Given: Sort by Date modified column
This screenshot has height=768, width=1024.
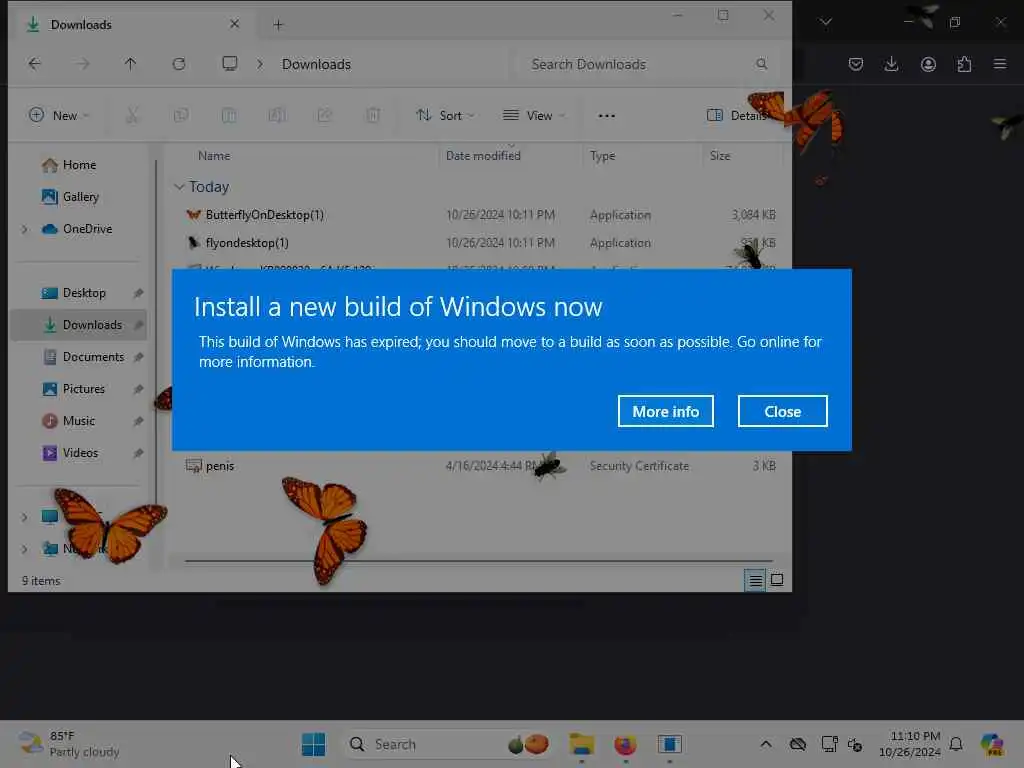Looking at the screenshot, I should (x=483, y=156).
